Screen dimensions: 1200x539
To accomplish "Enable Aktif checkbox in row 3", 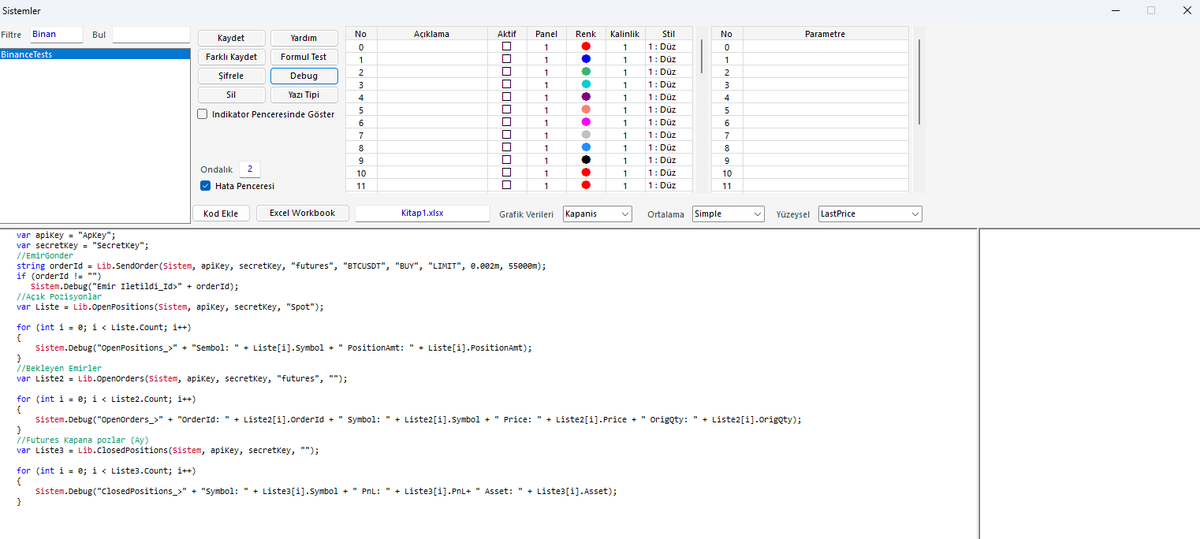I will click(x=507, y=85).
